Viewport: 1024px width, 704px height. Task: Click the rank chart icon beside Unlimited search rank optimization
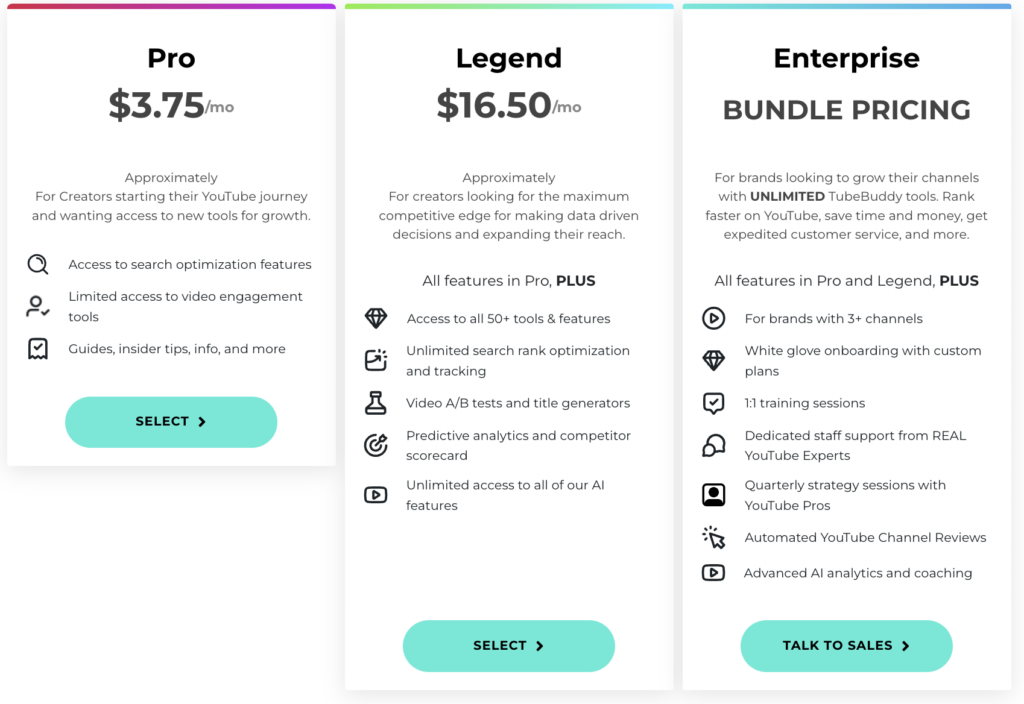click(376, 360)
